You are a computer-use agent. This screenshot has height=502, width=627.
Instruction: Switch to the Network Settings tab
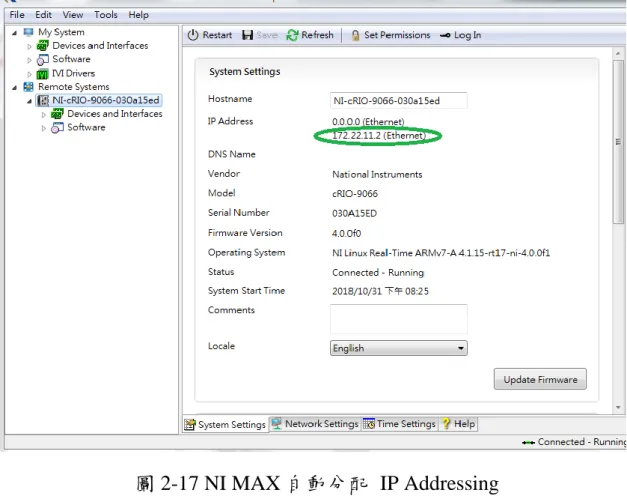tap(315, 424)
